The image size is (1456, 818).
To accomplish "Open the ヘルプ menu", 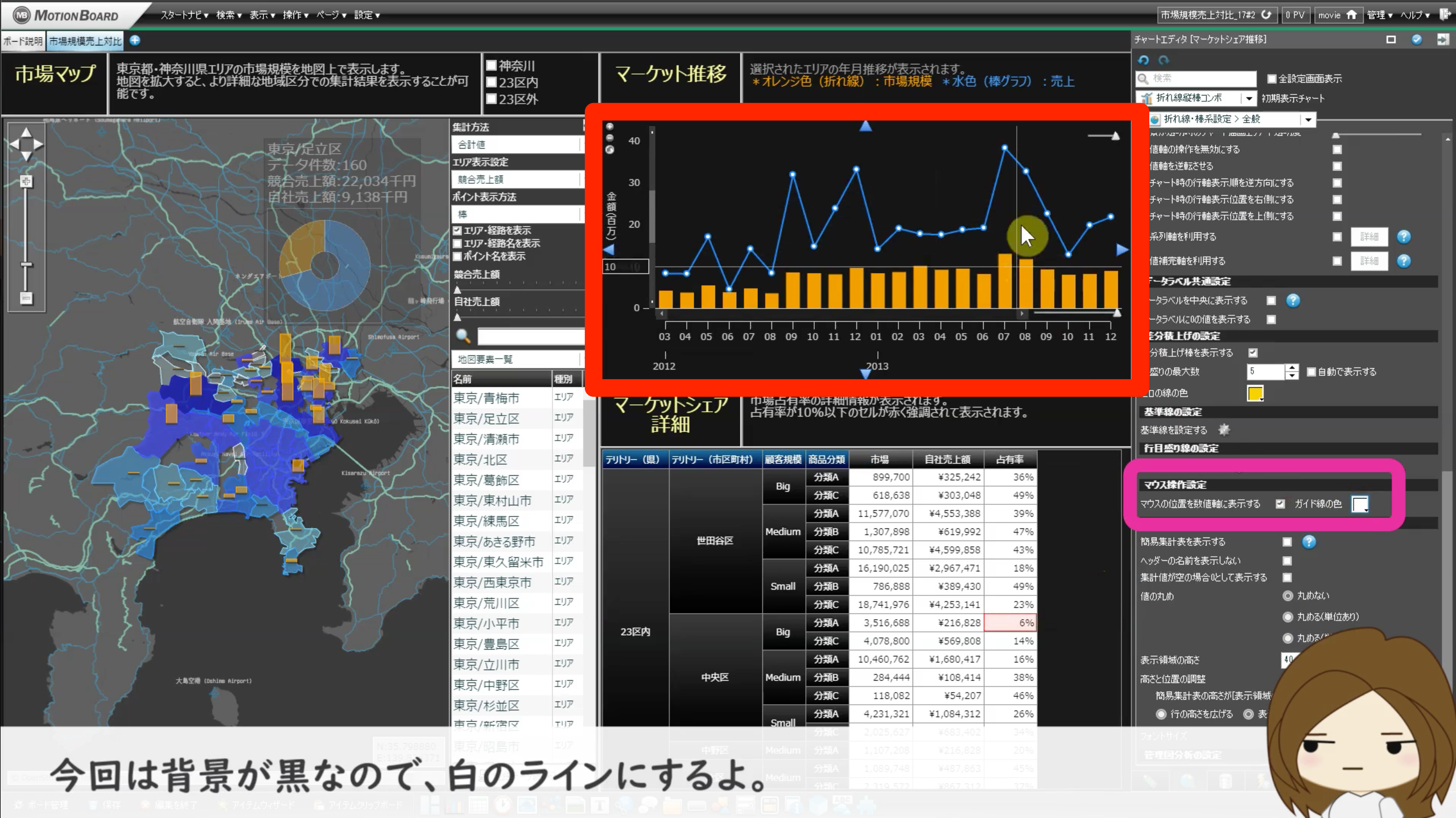I will pos(1415,15).
